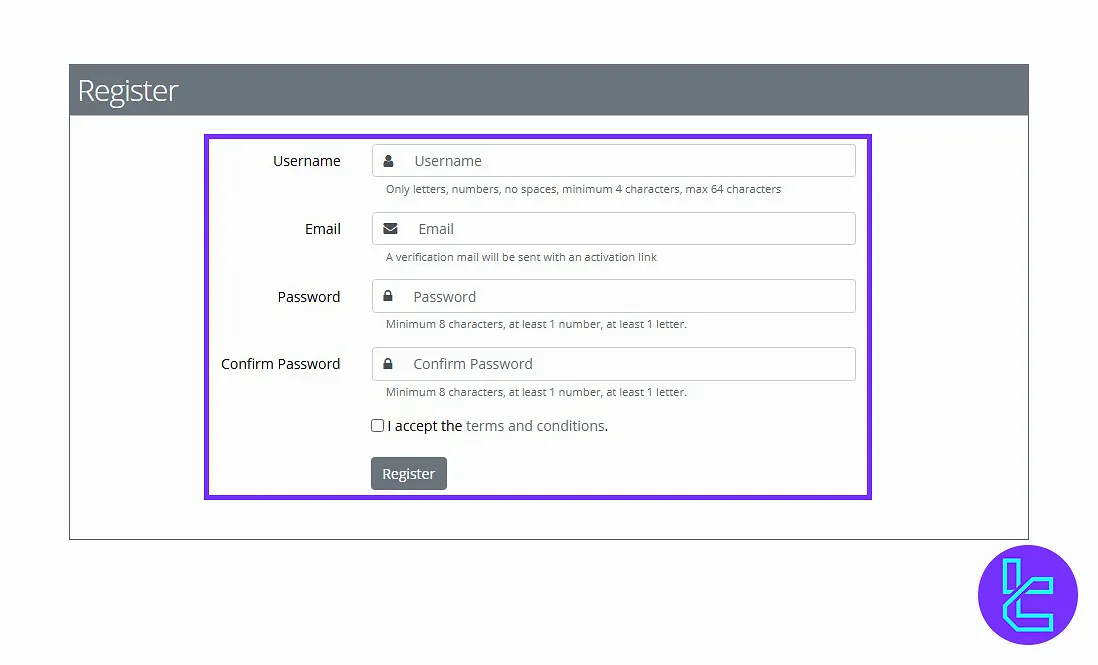Click the 'Confirm Password' field label
Screen dimensions: 1098x665
pos(280,364)
